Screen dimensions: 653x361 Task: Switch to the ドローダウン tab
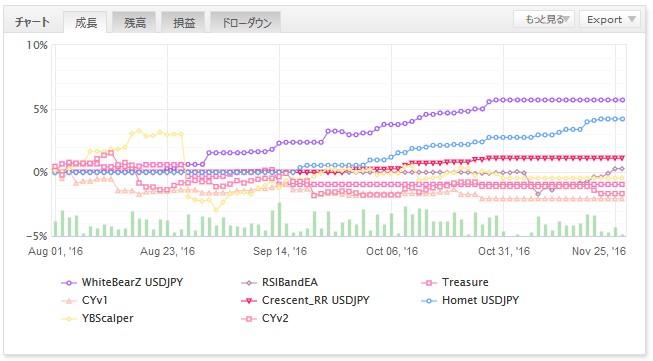246,22
